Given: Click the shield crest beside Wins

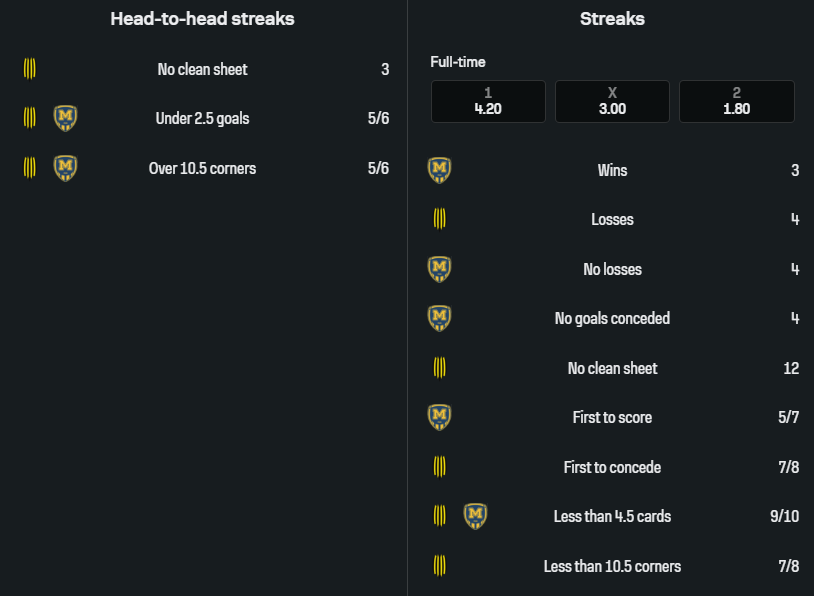Looking at the screenshot, I should [439, 170].
